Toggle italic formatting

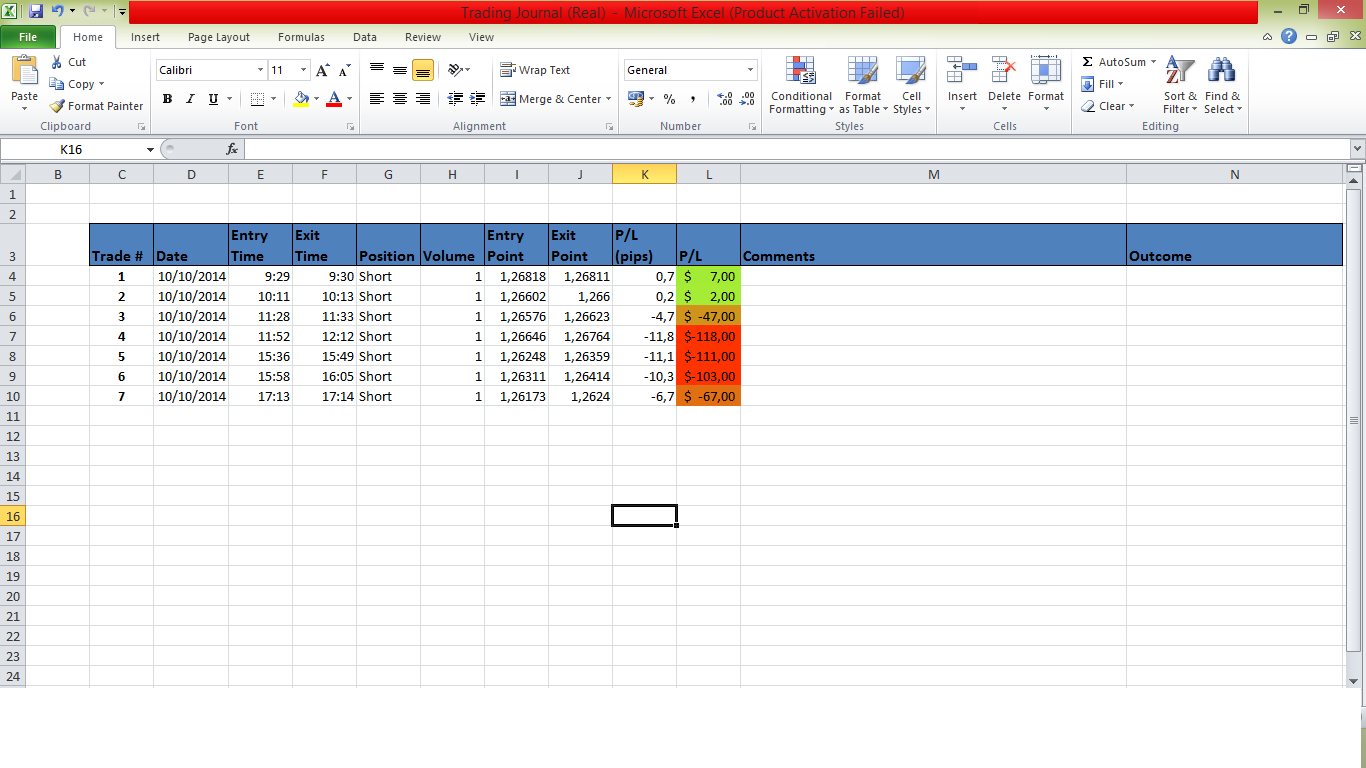(190, 99)
